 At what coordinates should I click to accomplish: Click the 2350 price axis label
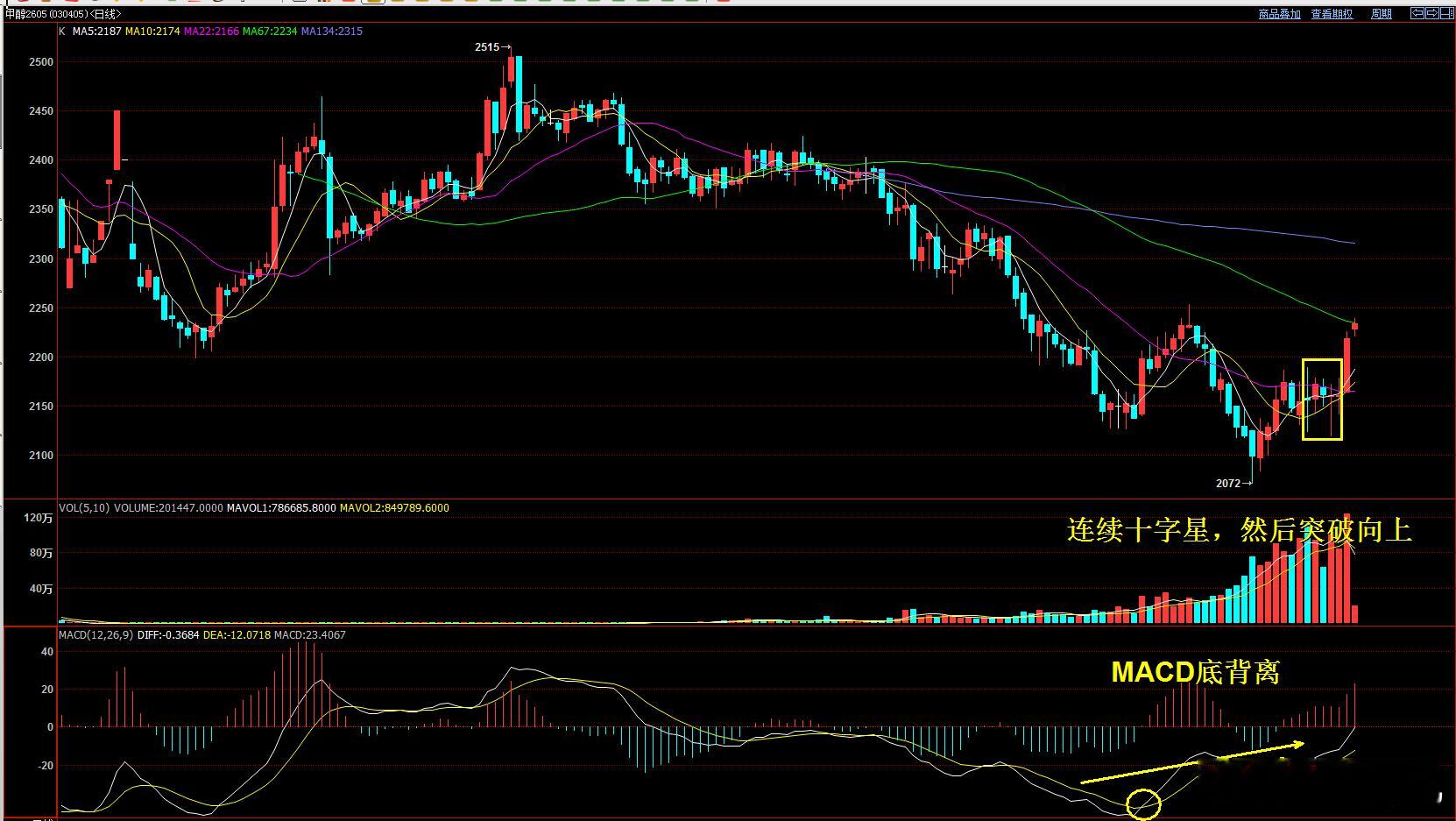41,209
